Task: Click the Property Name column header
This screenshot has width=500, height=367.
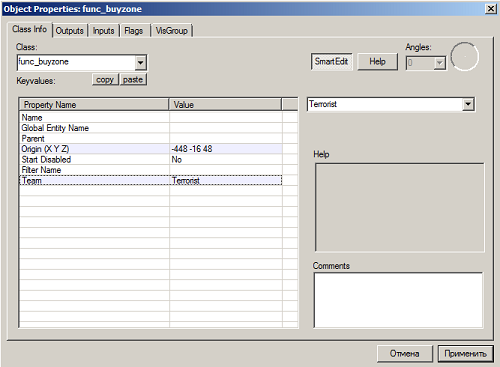Action: (94, 105)
